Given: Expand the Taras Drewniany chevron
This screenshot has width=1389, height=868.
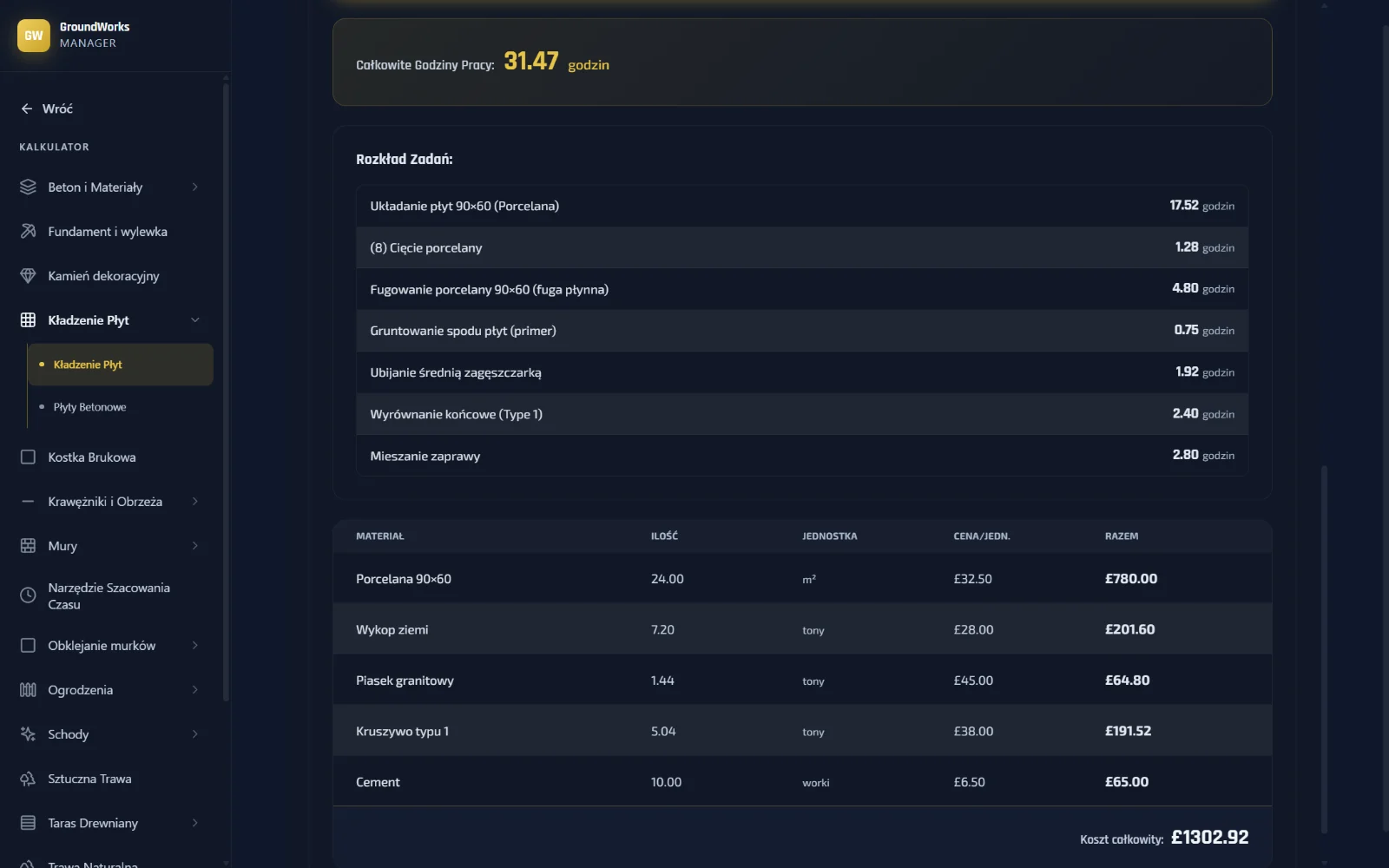Looking at the screenshot, I should [x=194, y=822].
